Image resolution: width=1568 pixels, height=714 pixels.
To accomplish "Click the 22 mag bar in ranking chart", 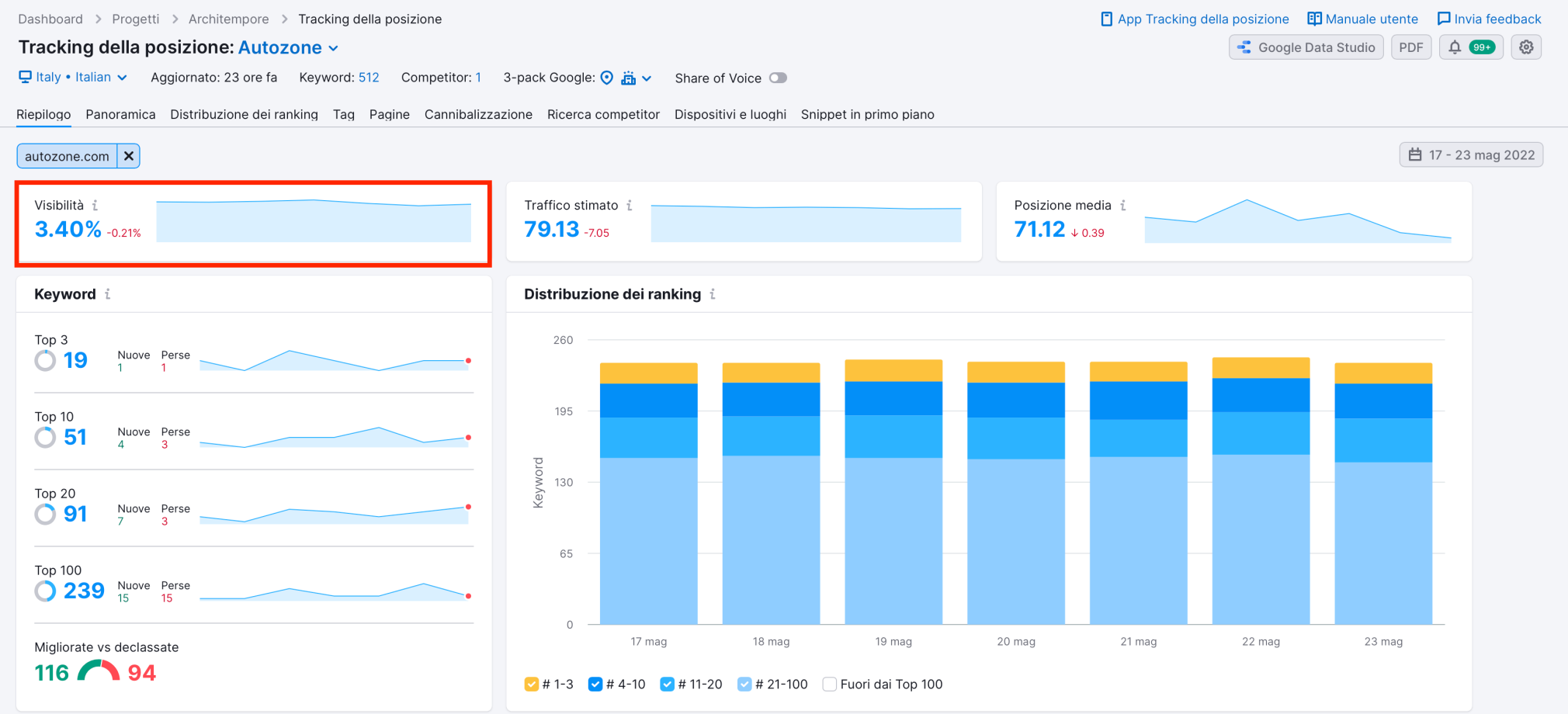I will tap(1261, 490).
